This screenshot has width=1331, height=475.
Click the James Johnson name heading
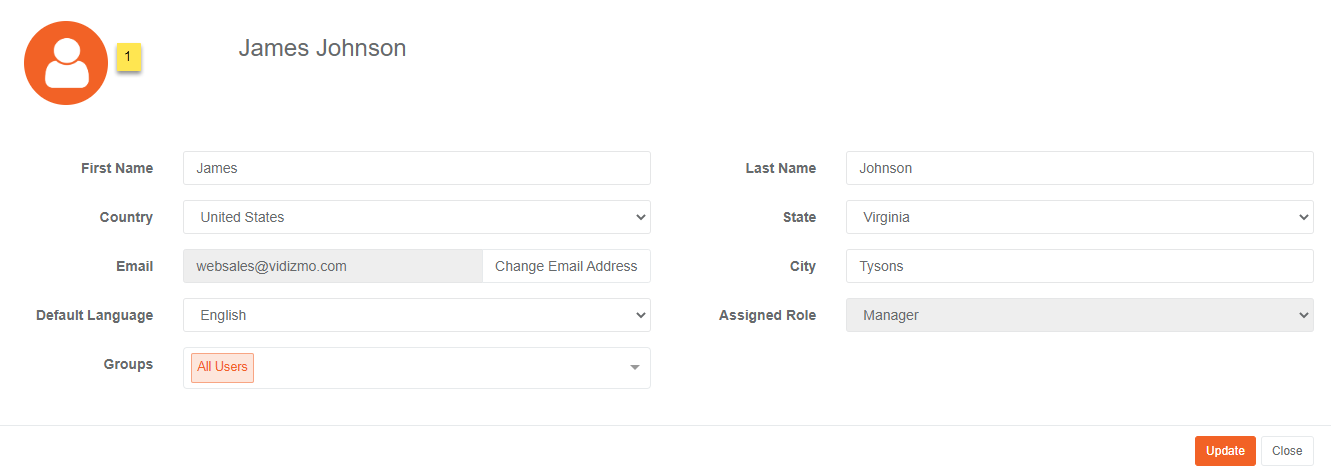tap(322, 48)
